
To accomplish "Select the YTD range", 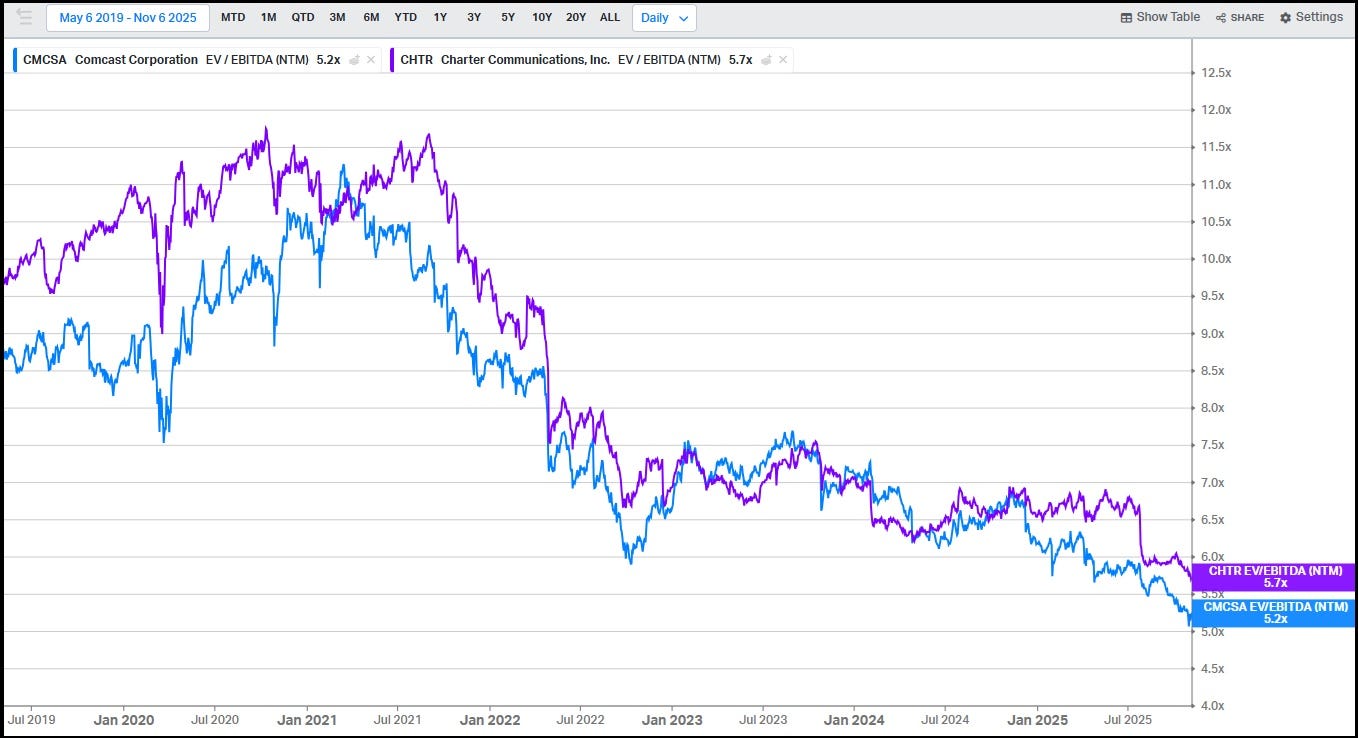I will (x=405, y=18).
